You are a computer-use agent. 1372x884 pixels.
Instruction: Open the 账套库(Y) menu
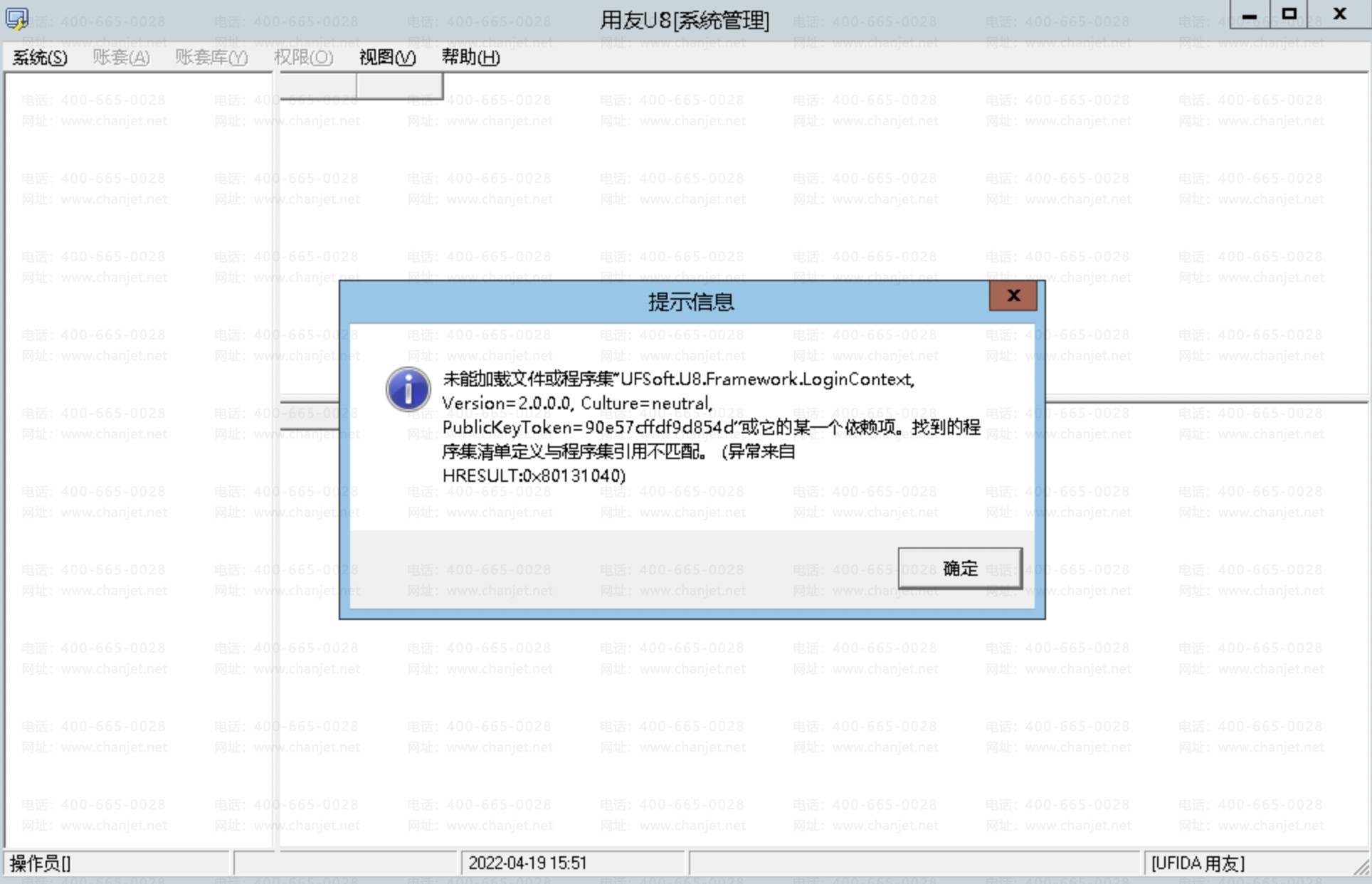[211, 57]
